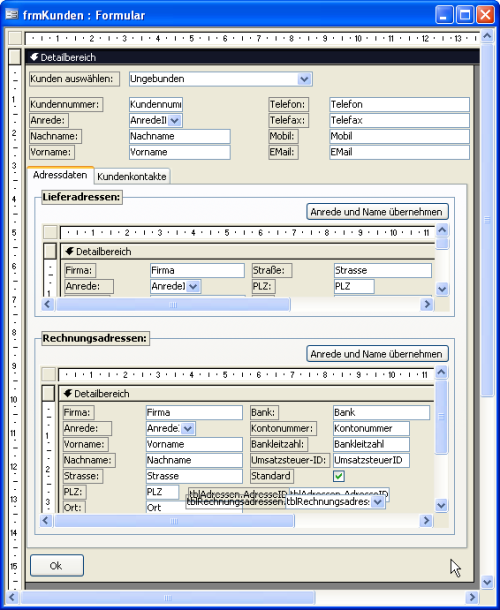Click main window horizontal scrollbar left arrow
Screen dimensions: 500x610
click(12, 597)
